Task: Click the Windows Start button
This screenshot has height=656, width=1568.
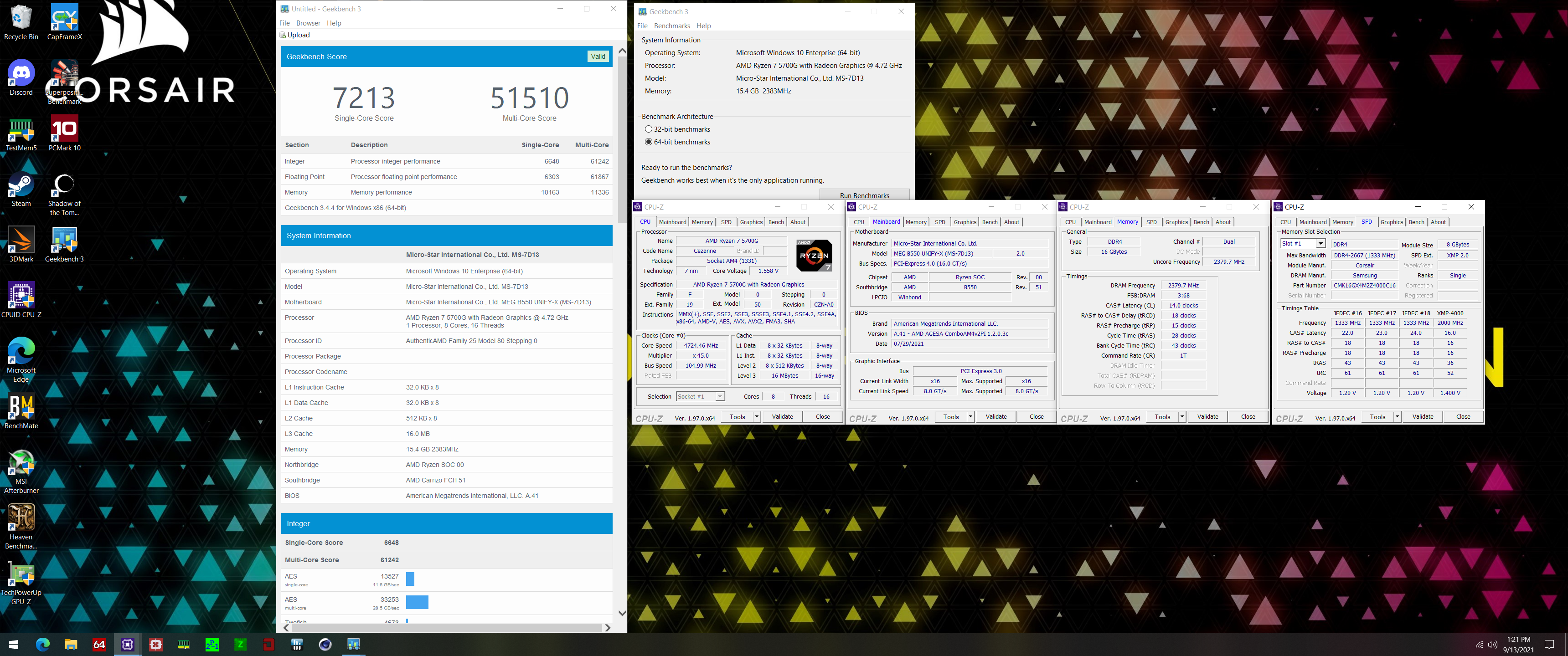Action: [14, 645]
